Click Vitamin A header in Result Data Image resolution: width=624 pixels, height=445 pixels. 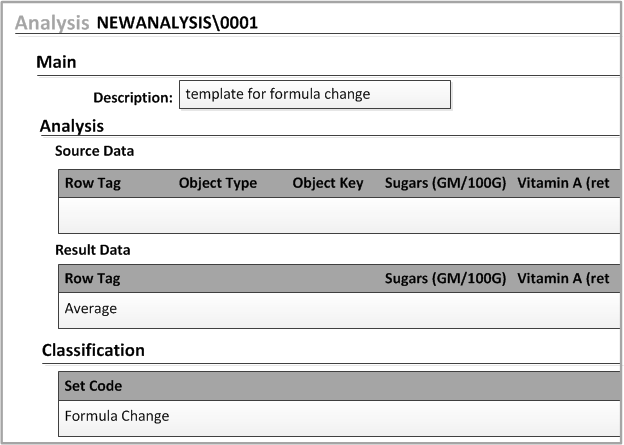tap(563, 279)
